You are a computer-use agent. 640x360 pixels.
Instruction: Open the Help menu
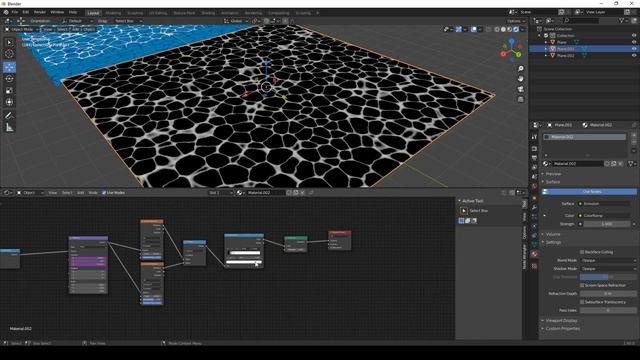click(73, 12)
